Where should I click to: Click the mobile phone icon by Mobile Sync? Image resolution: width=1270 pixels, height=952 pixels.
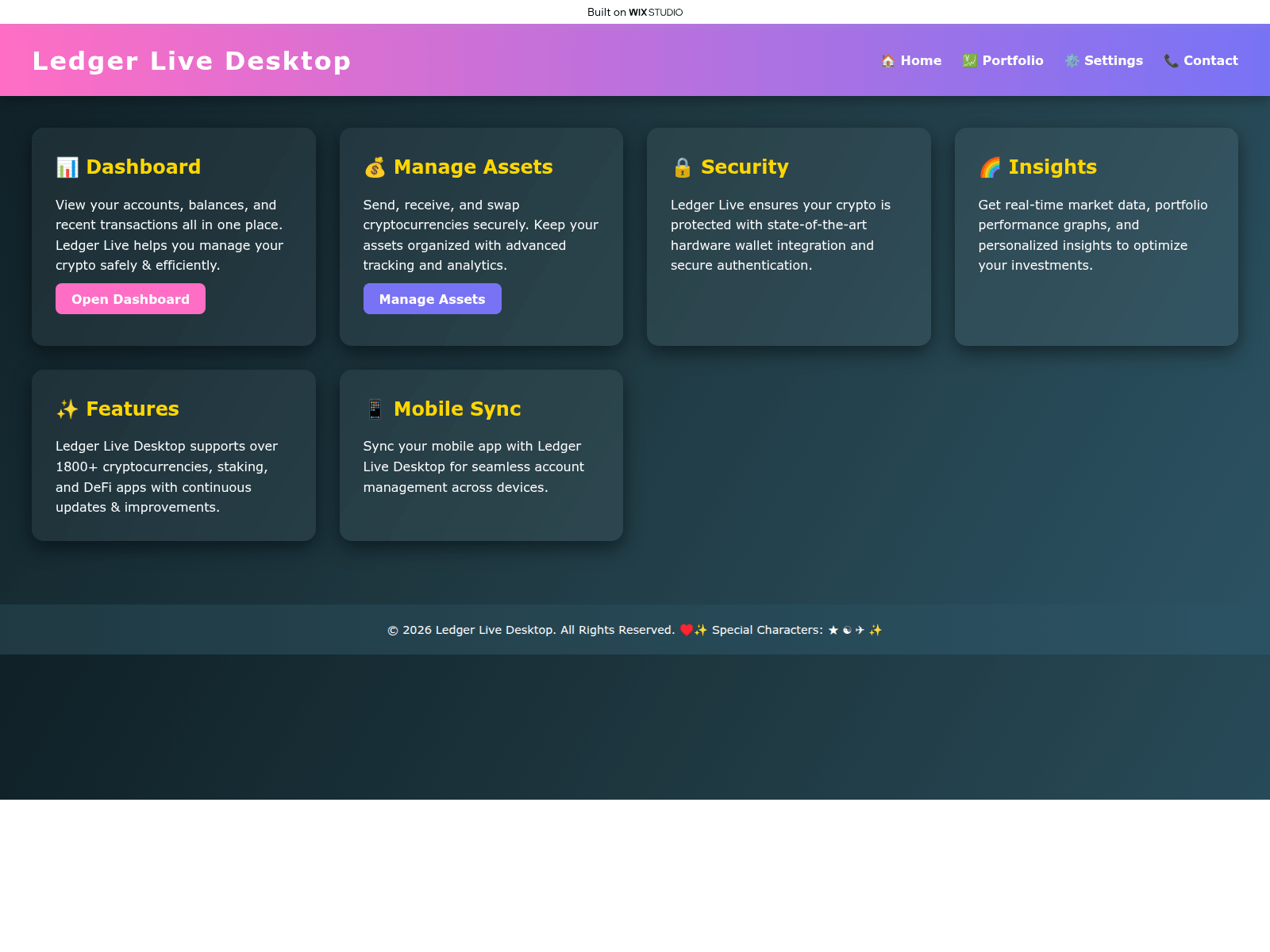375,409
